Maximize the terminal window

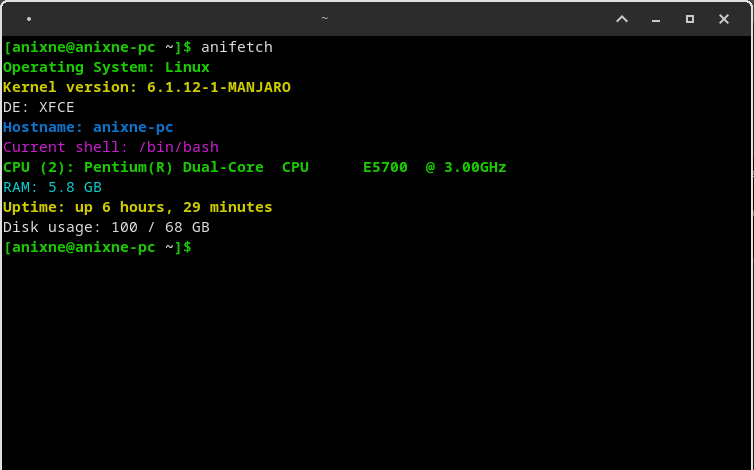(690, 19)
